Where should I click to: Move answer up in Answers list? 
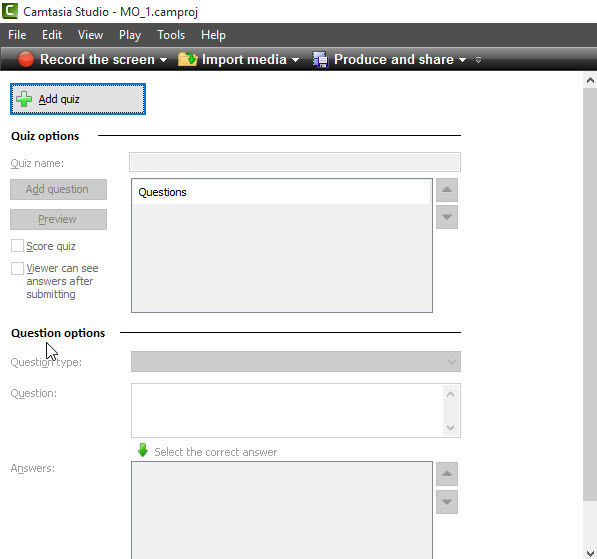[447, 474]
